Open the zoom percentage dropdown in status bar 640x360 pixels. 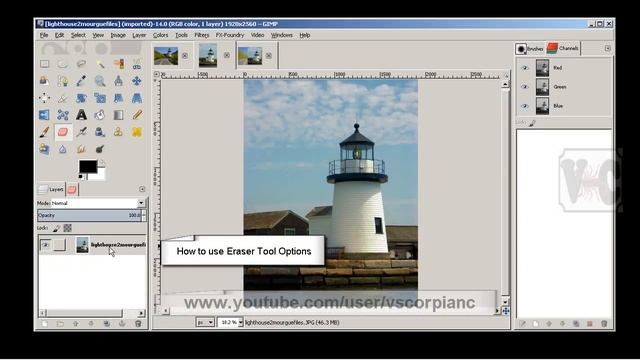tap(240, 322)
